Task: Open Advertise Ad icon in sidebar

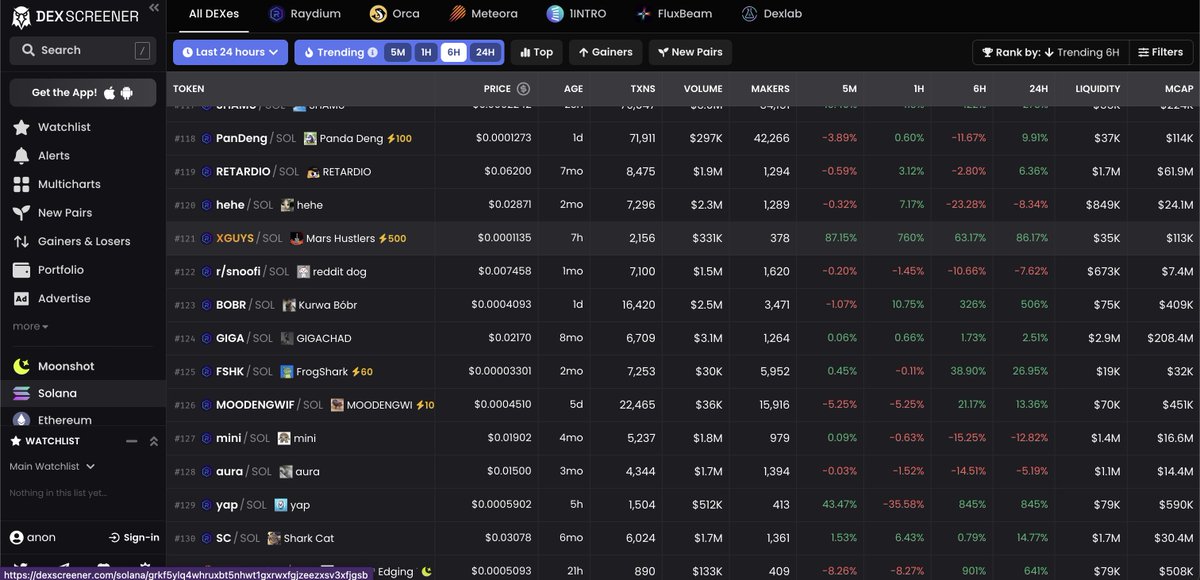Action: click(21, 299)
